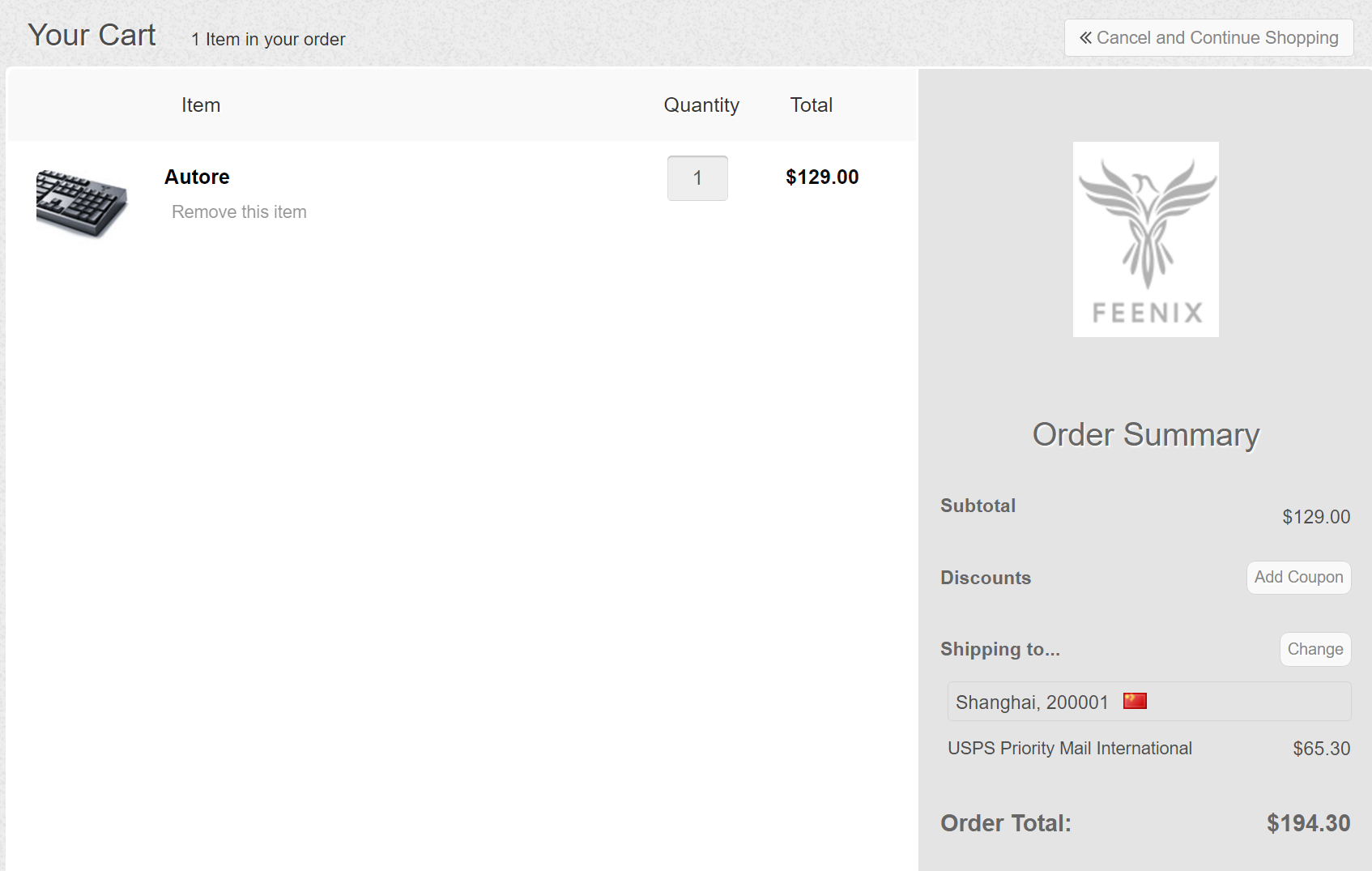This screenshot has height=871, width=1372.
Task: Click the China flag icon
Action: (1135, 701)
